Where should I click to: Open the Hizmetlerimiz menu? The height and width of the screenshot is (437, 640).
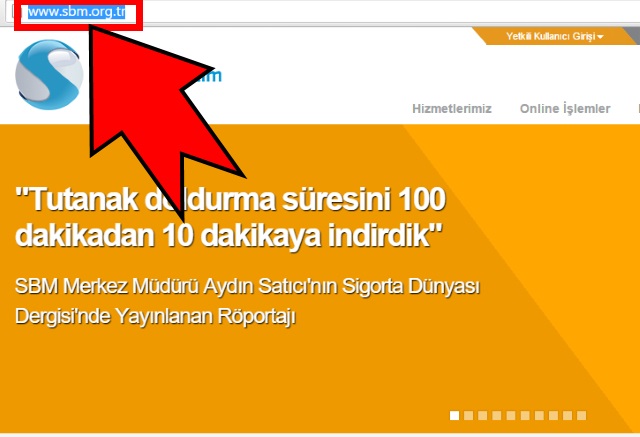(451, 109)
